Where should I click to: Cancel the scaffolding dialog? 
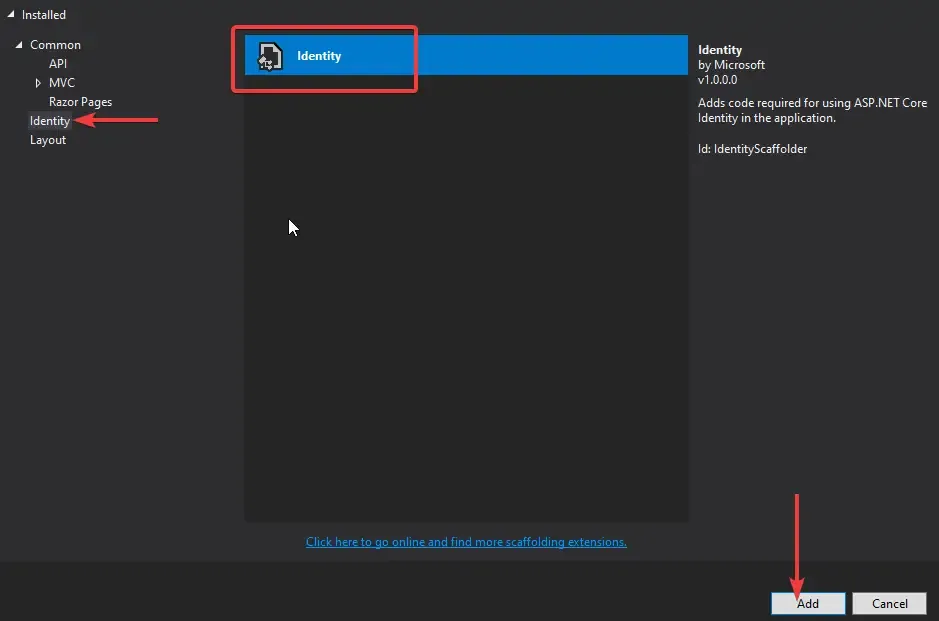889,603
